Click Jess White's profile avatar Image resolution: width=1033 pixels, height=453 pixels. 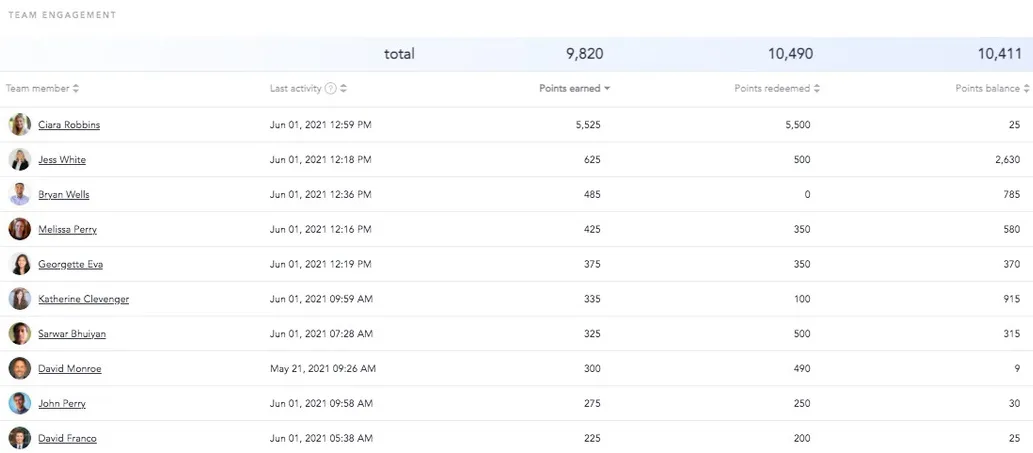click(x=20, y=160)
